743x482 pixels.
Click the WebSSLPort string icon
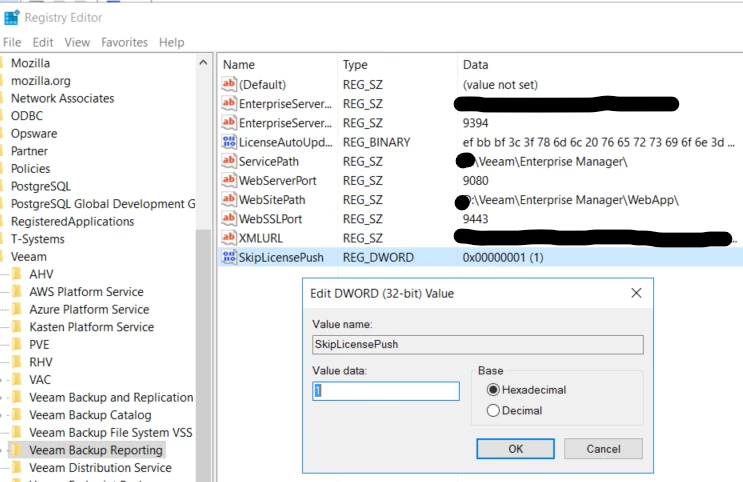229,218
